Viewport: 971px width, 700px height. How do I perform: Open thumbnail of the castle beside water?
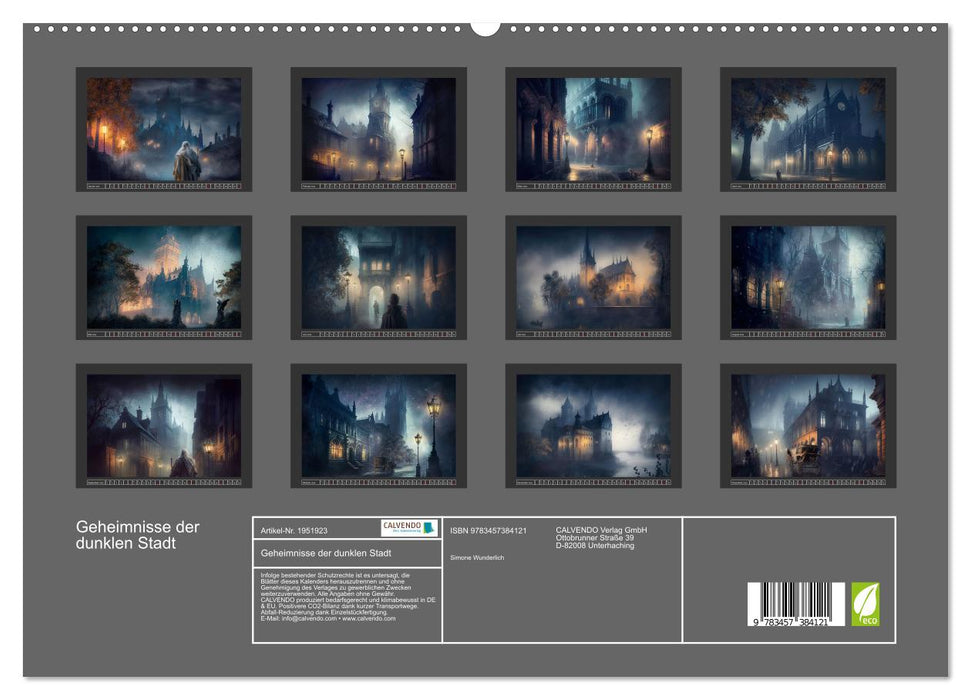(593, 425)
